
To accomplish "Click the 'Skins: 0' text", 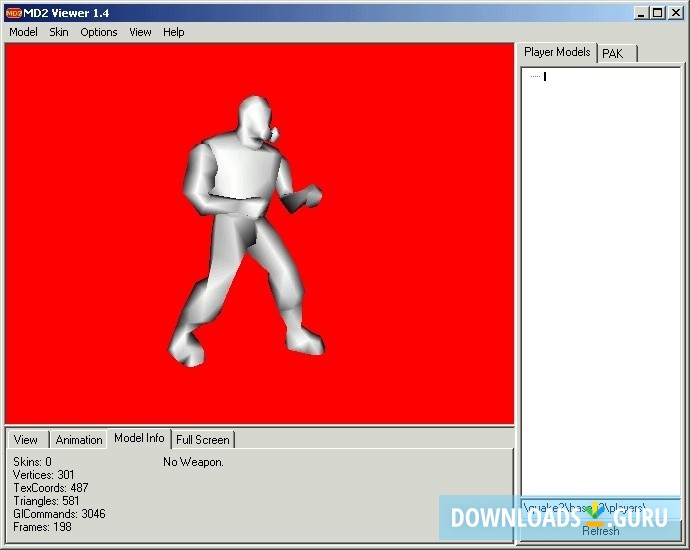I will [32, 462].
